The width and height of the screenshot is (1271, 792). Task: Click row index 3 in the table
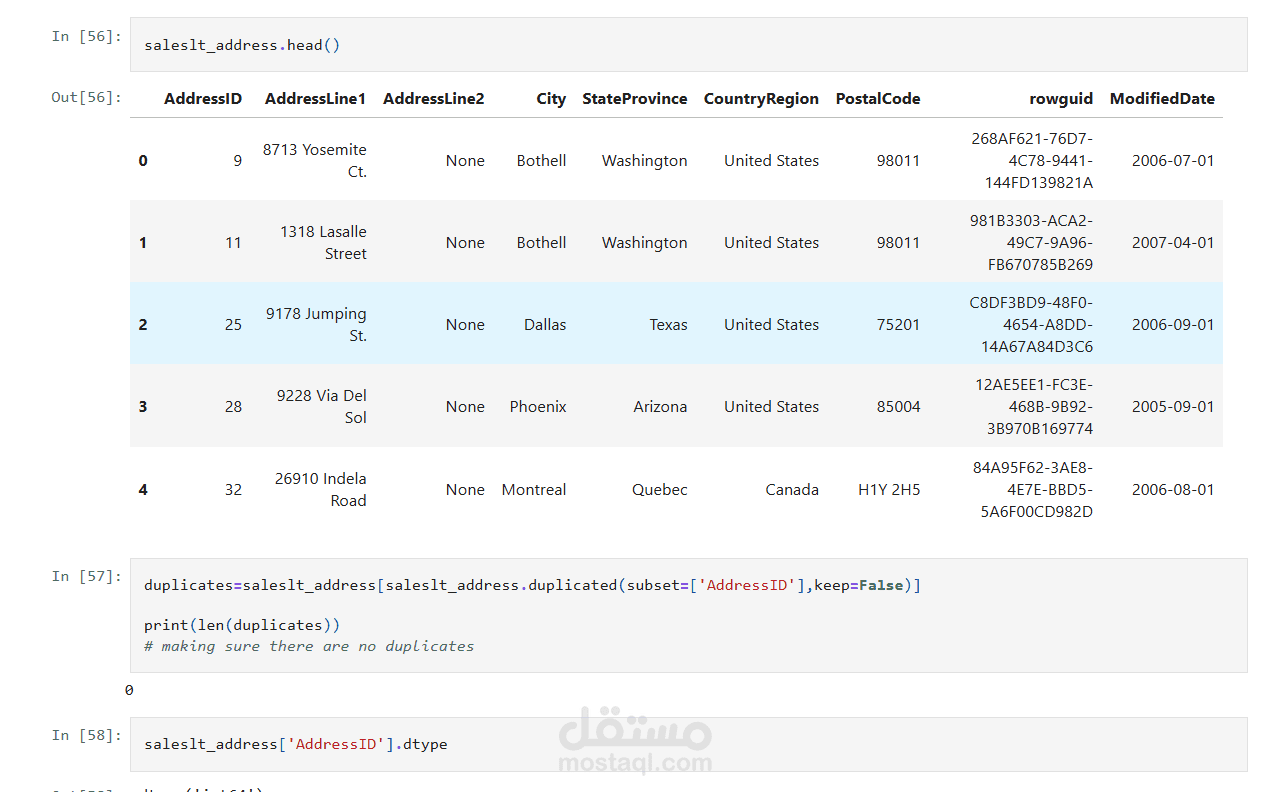(143, 407)
